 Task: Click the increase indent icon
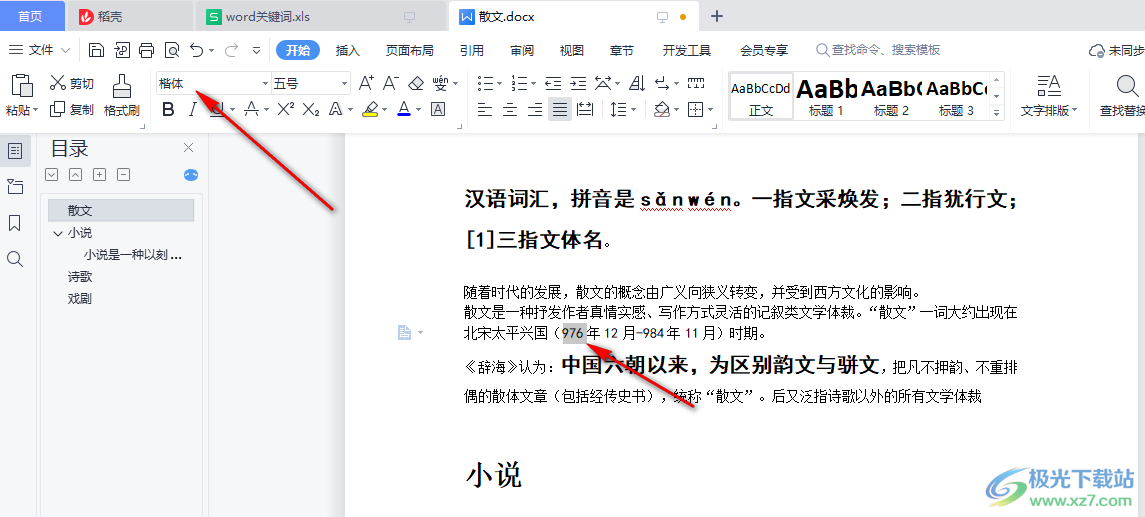[x=578, y=83]
